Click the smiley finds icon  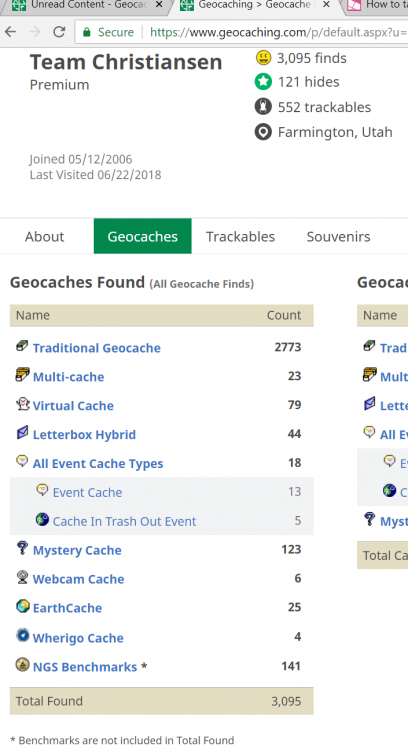click(263, 58)
